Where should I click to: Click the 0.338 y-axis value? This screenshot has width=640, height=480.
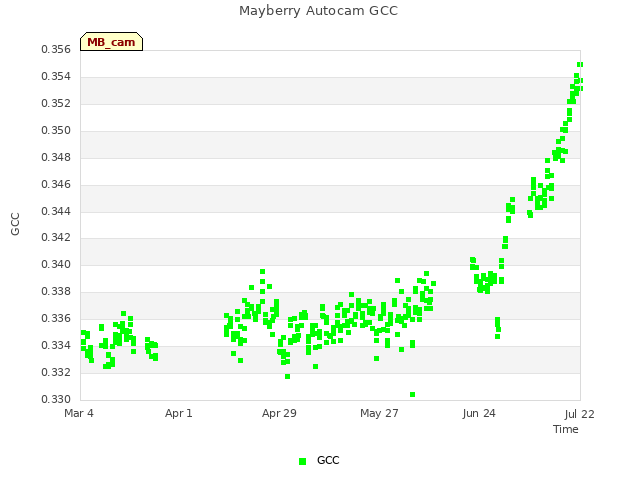click(56, 291)
